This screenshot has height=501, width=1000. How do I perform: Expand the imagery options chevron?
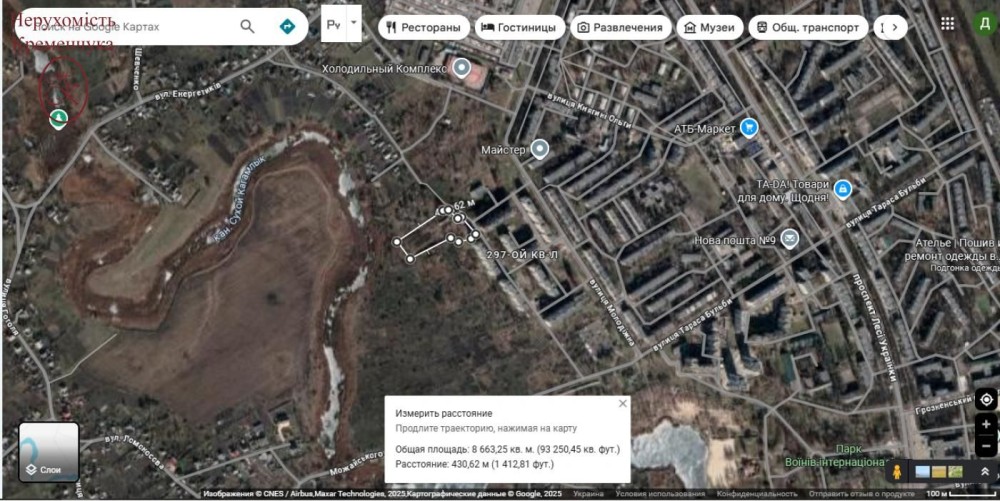[x=985, y=472]
